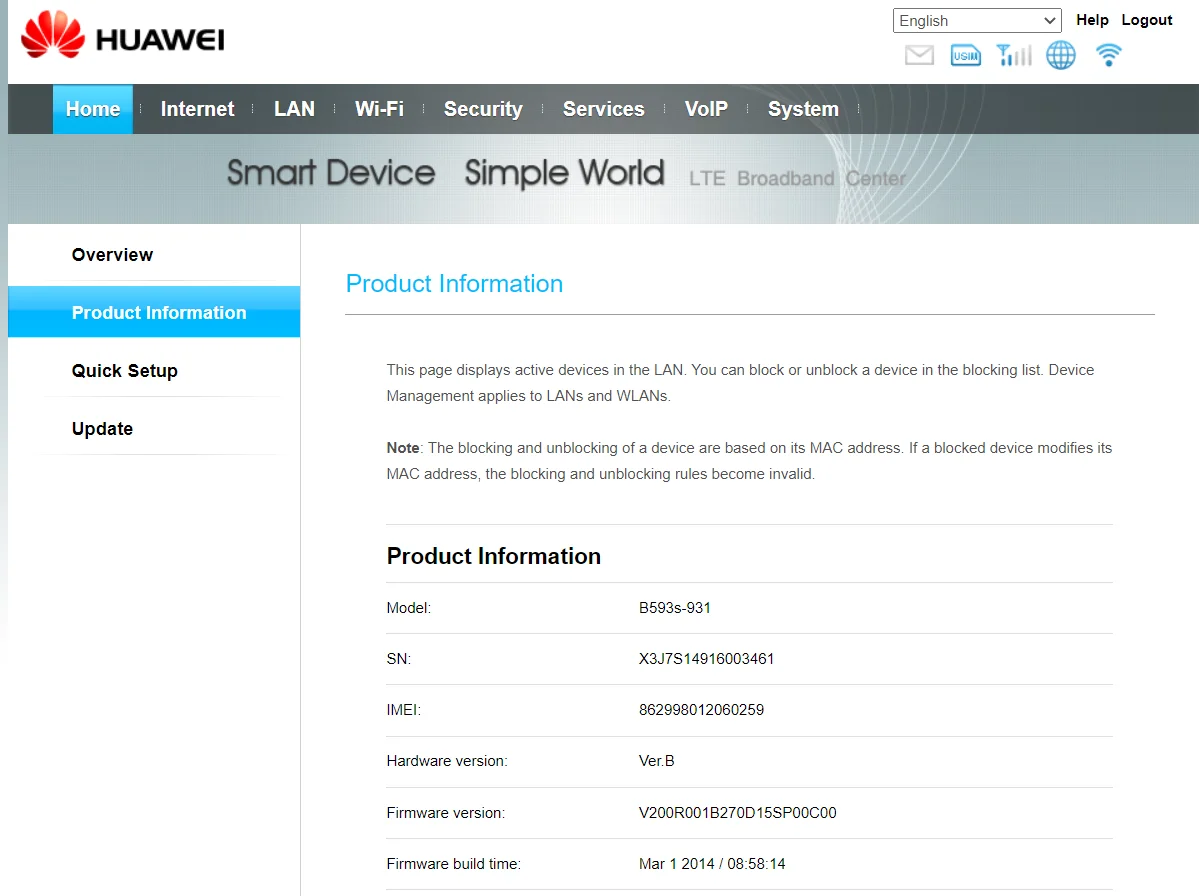Switch to the Wi-Fi tab

379,109
